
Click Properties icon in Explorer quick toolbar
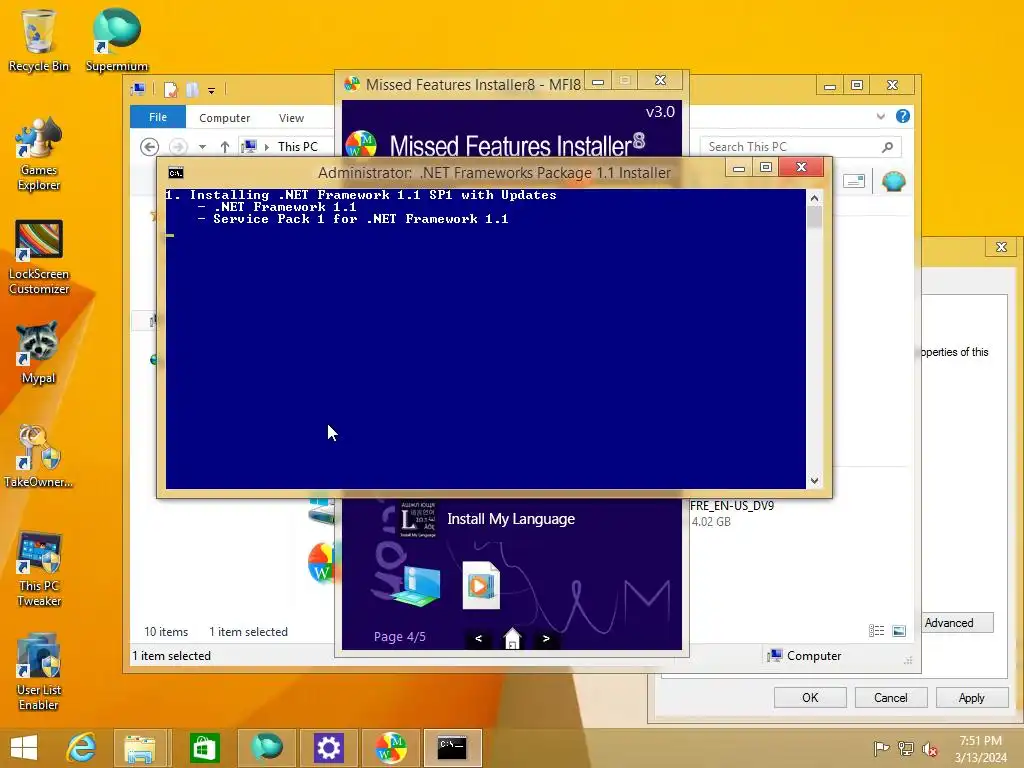(x=170, y=89)
